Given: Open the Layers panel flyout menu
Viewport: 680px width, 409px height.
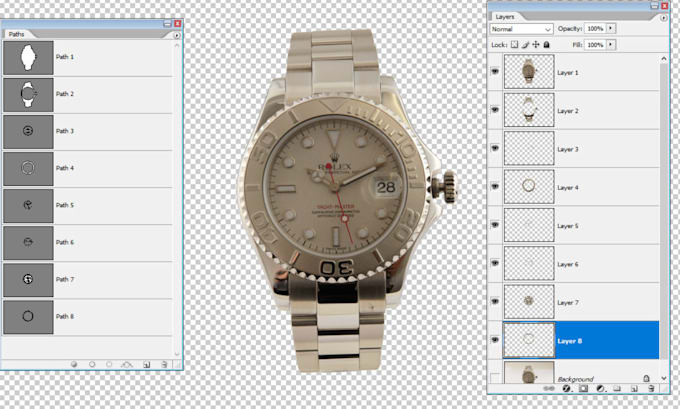Looking at the screenshot, I should click(x=664, y=18).
